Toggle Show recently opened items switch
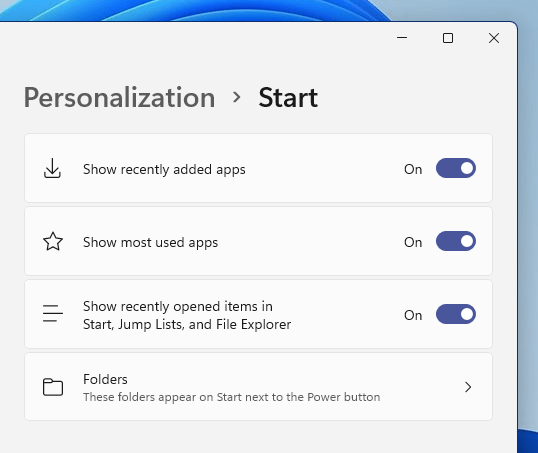The width and height of the screenshot is (538, 453). pyautogui.click(x=456, y=314)
